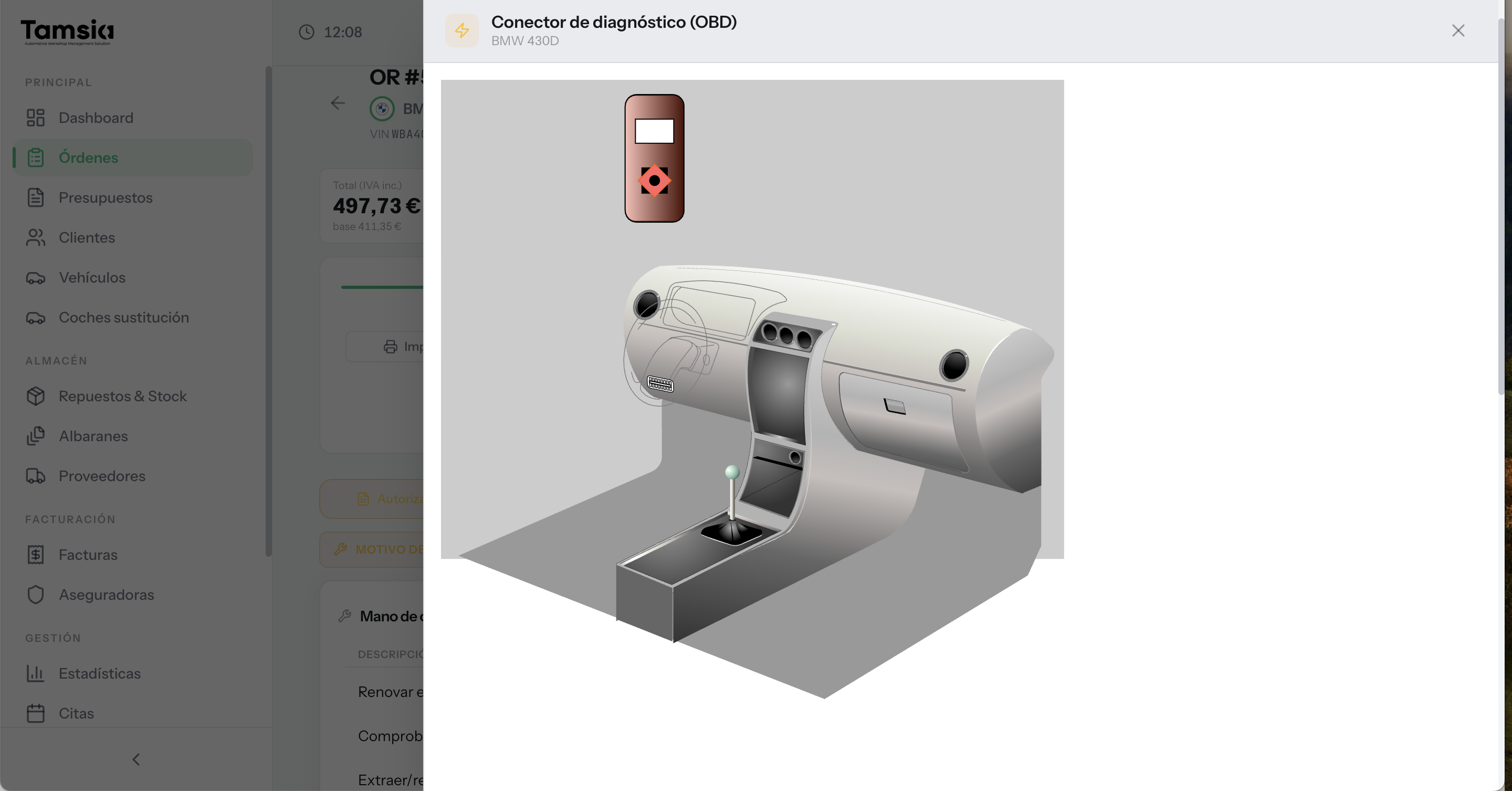Click the 'Renovar' labor row

point(384,692)
